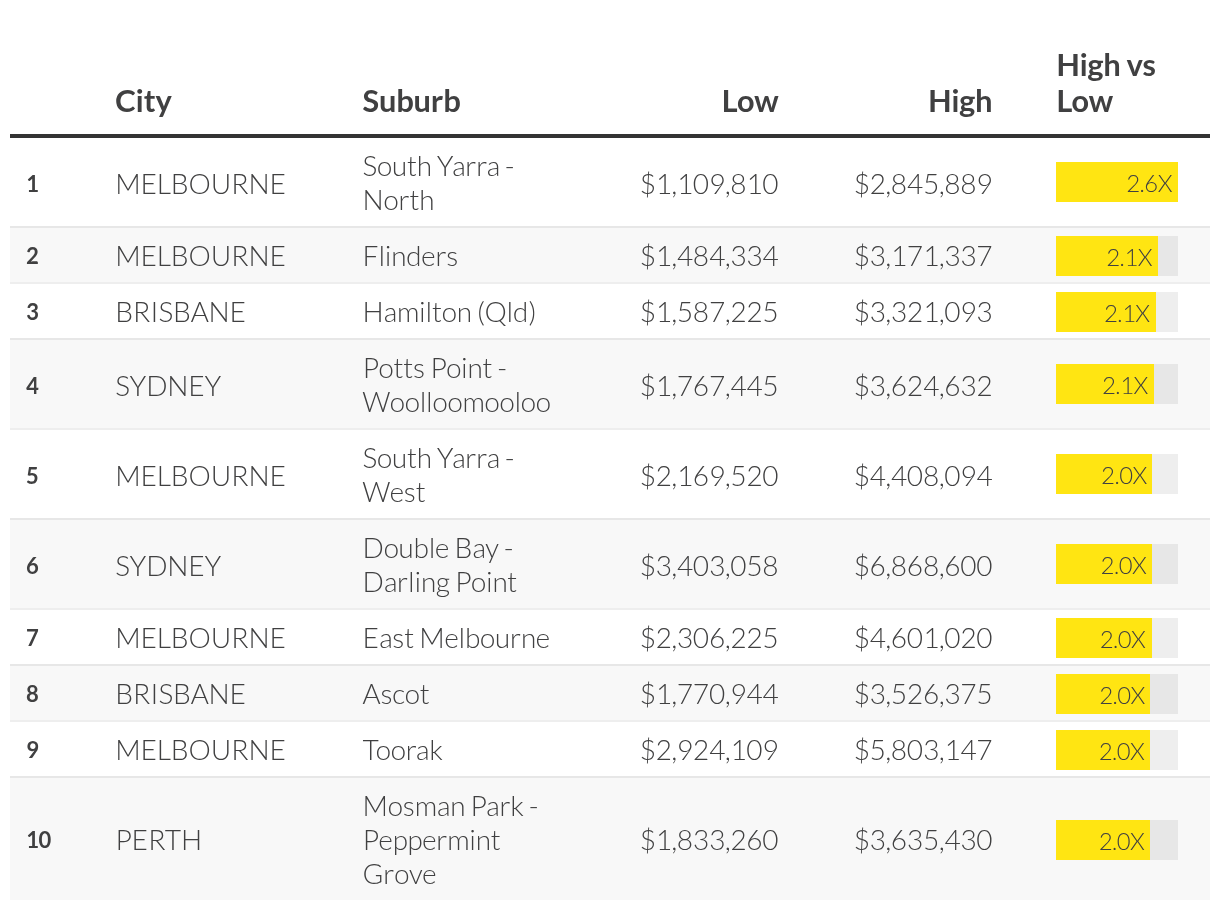The width and height of the screenshot is (1220, 910).
Task: Click the $6,868,600 high price value
Action: 923,566
